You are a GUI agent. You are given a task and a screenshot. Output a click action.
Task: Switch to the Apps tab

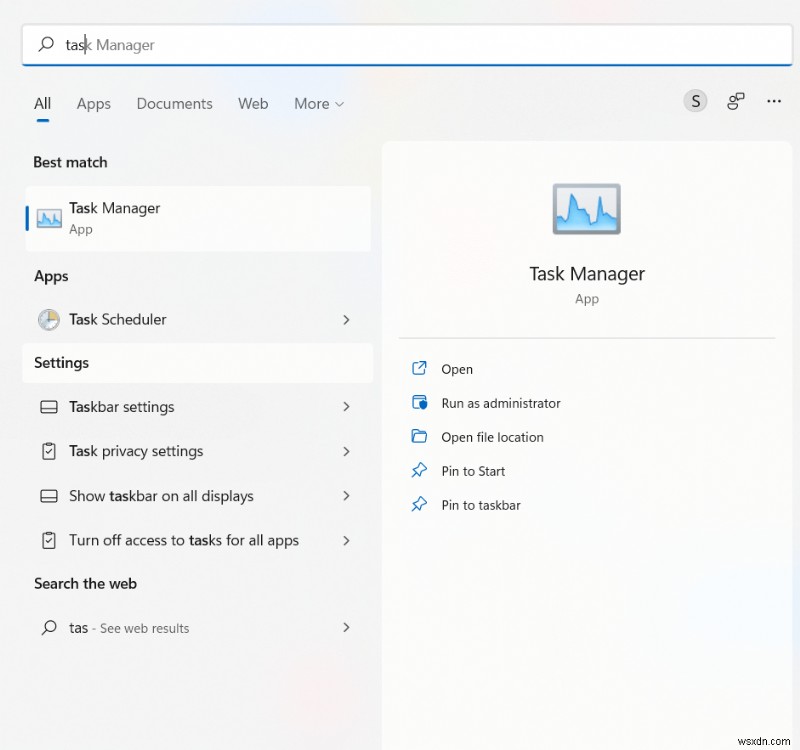click(93, 103)
